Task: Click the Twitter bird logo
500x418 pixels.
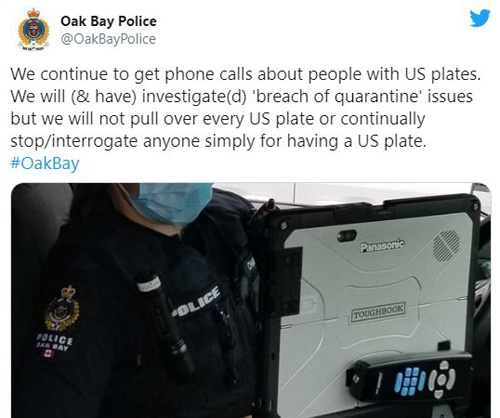Action: [480, 18]
